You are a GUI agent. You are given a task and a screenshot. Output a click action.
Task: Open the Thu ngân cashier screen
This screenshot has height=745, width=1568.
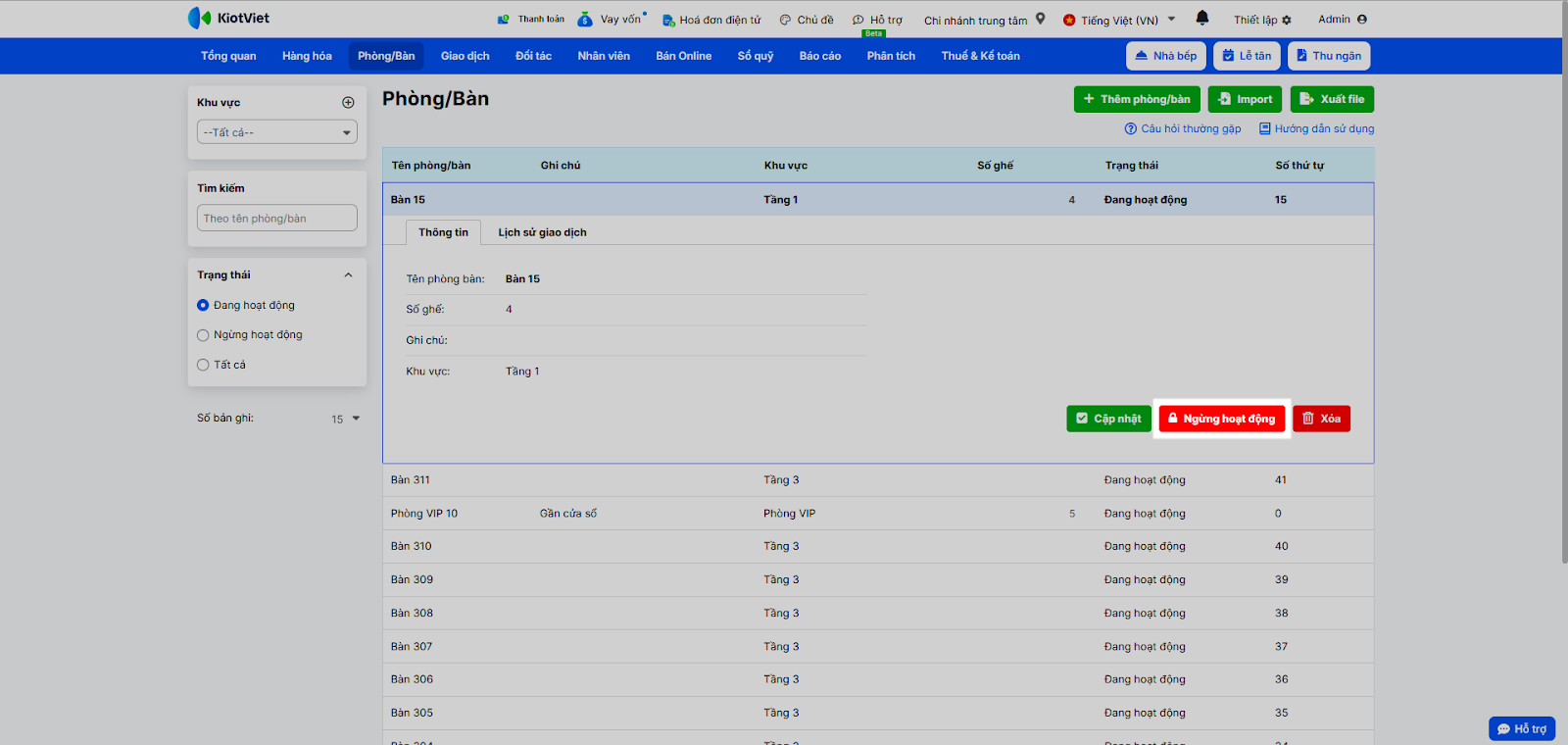click(1329, 56)
